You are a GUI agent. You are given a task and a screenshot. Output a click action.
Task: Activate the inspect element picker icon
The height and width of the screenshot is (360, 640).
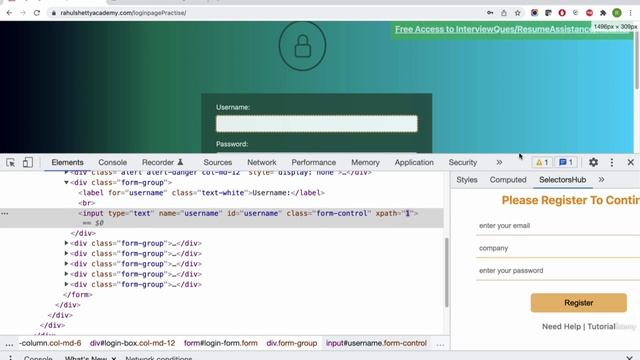[x=11, y=162]
